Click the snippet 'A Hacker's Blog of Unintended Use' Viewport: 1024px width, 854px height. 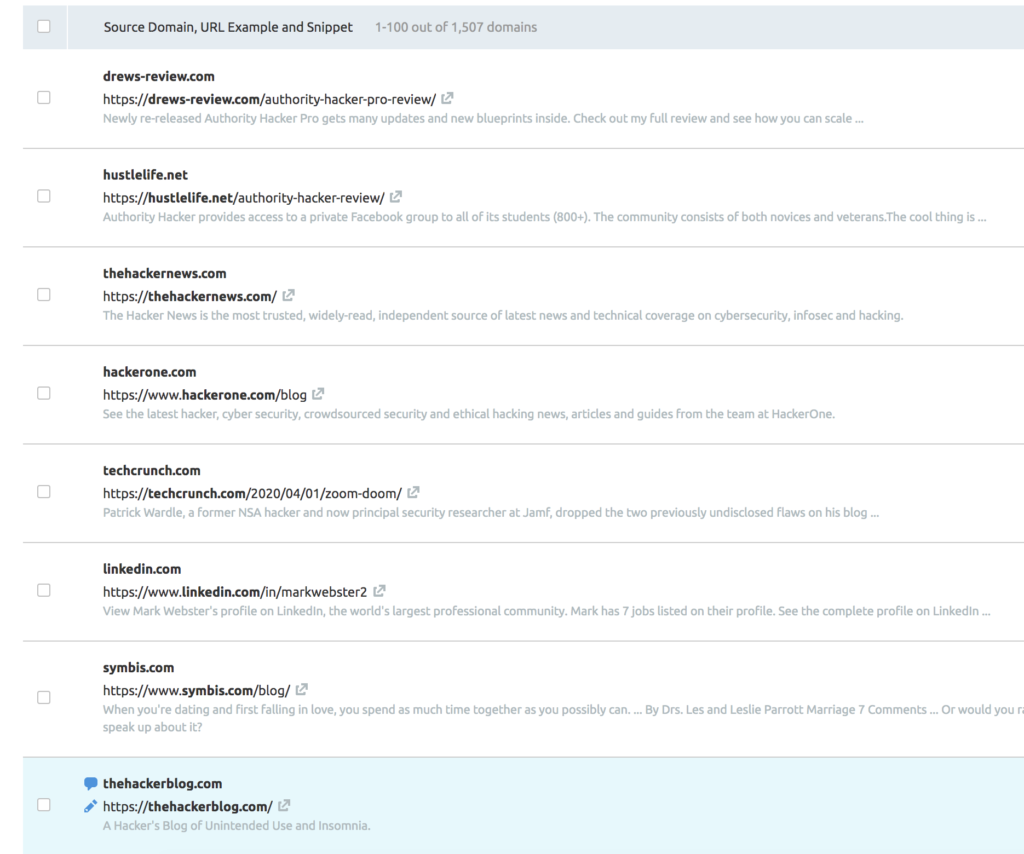point(236,826)
